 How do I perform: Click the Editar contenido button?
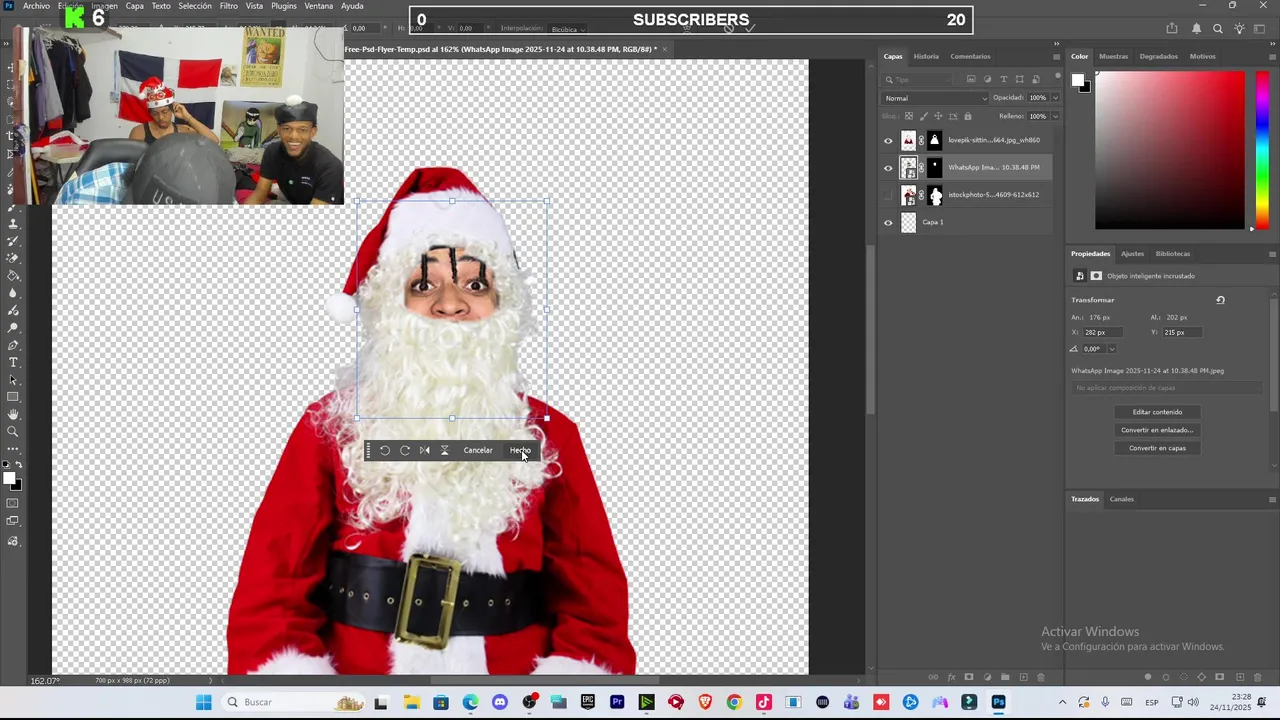[x=1157, y=412]
